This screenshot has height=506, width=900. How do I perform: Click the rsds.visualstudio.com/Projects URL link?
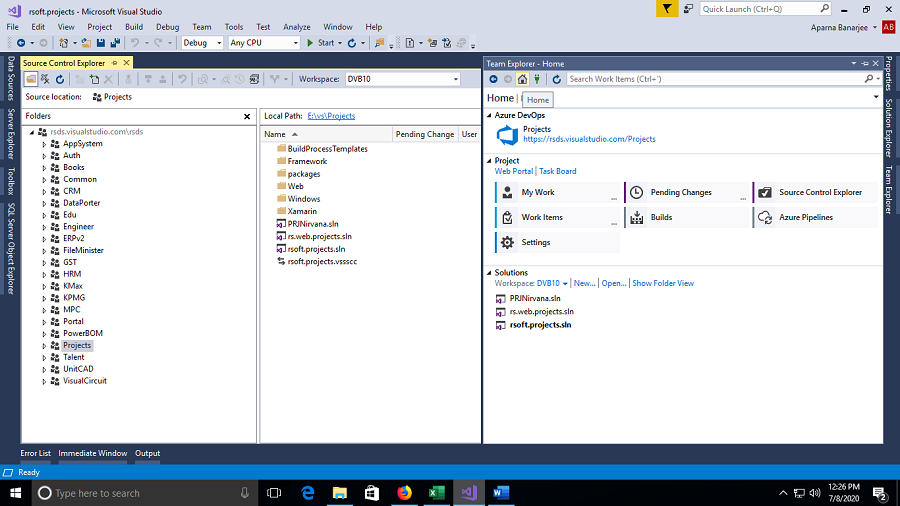(x=589, y=139)
